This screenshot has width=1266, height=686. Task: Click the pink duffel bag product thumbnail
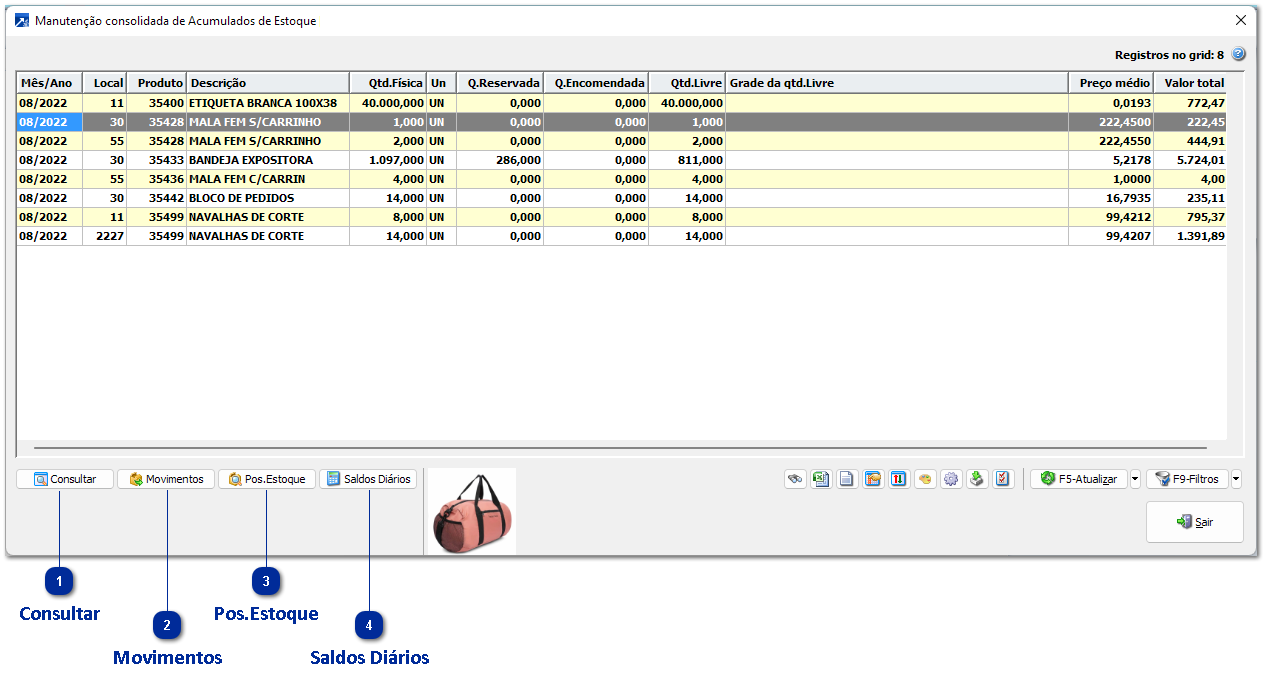[x=470, y=511]
